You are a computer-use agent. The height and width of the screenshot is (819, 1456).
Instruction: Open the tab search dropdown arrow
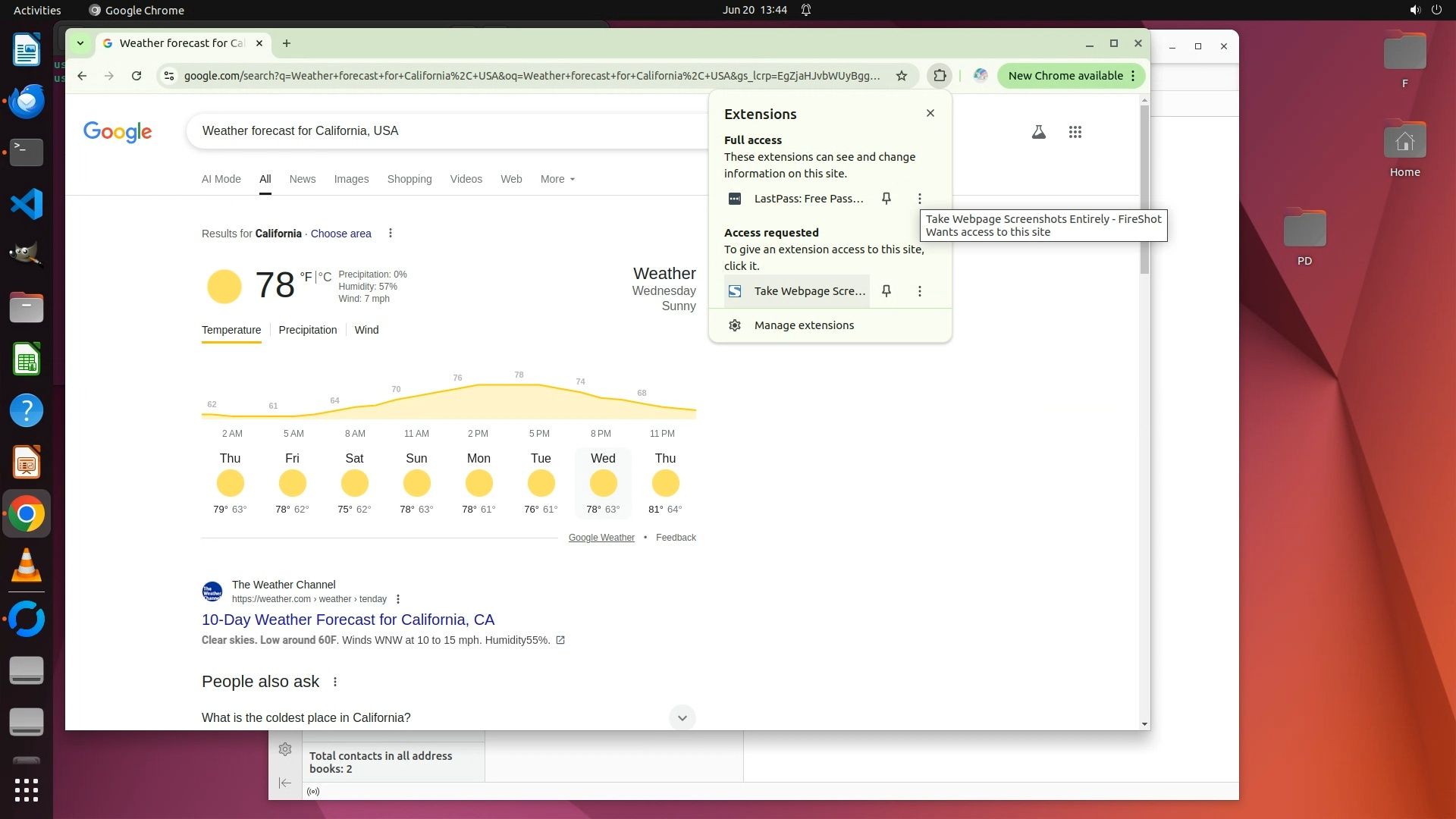point(80,43)
